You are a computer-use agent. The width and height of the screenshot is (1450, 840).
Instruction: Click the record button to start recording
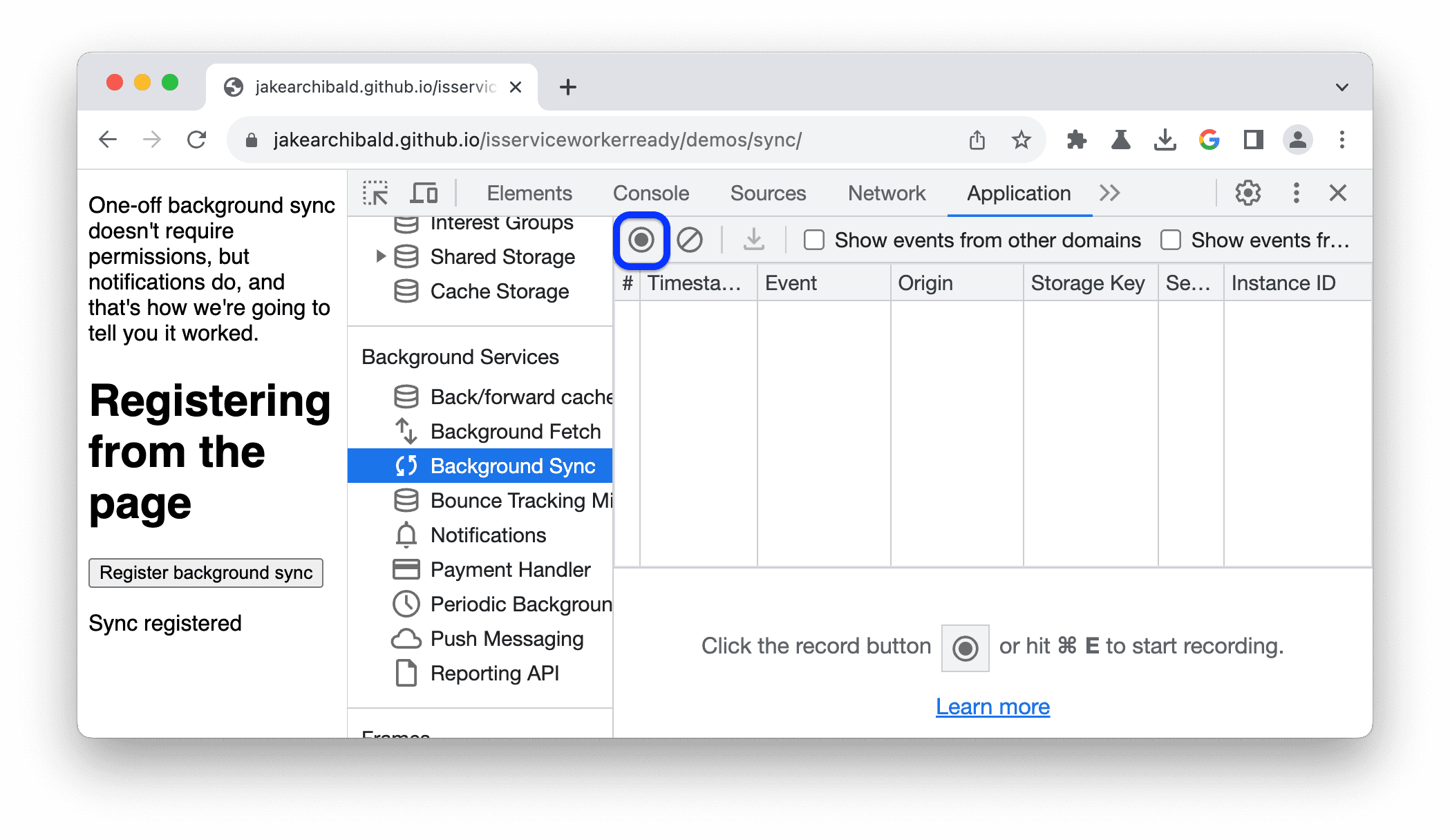640,240
